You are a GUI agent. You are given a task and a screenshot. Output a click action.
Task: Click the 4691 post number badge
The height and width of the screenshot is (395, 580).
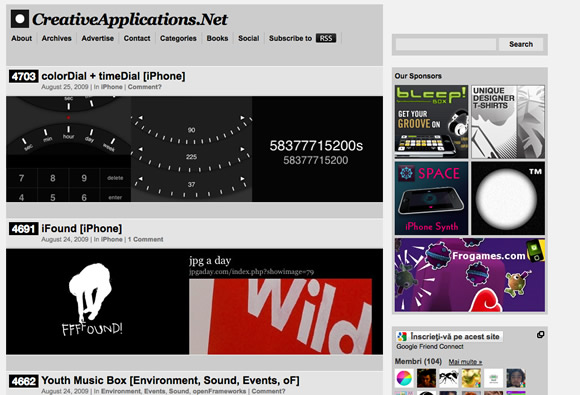(x=23, y=229)
